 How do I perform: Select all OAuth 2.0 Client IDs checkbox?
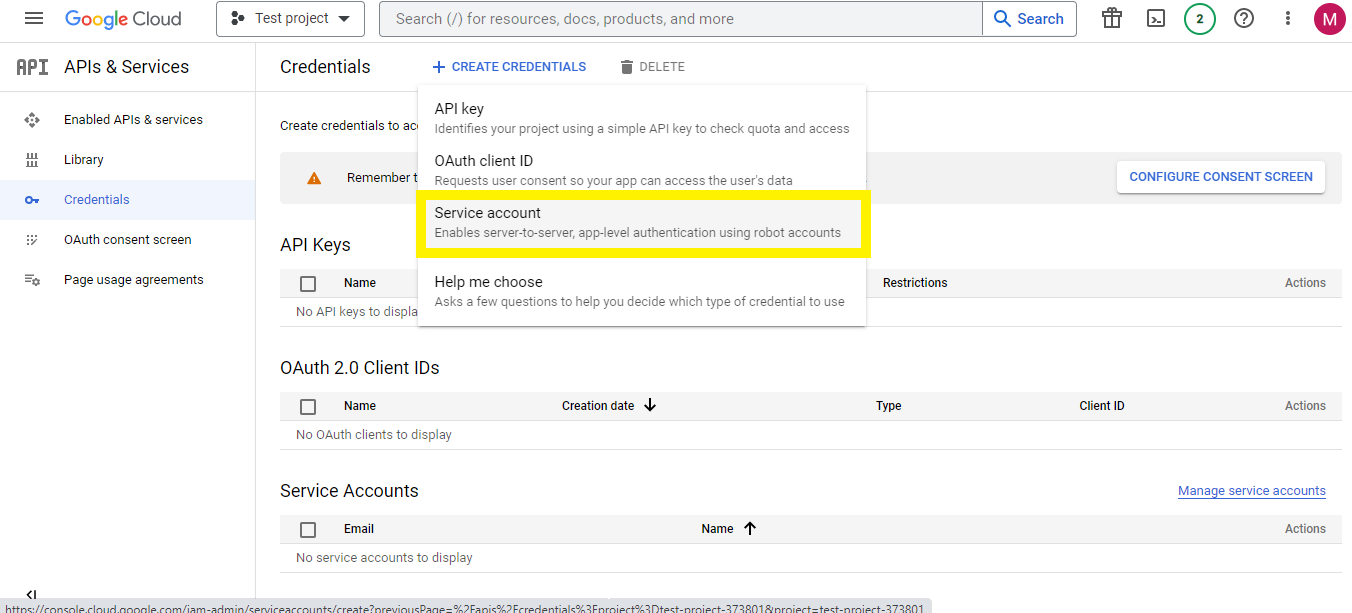[x=308, y=406]
